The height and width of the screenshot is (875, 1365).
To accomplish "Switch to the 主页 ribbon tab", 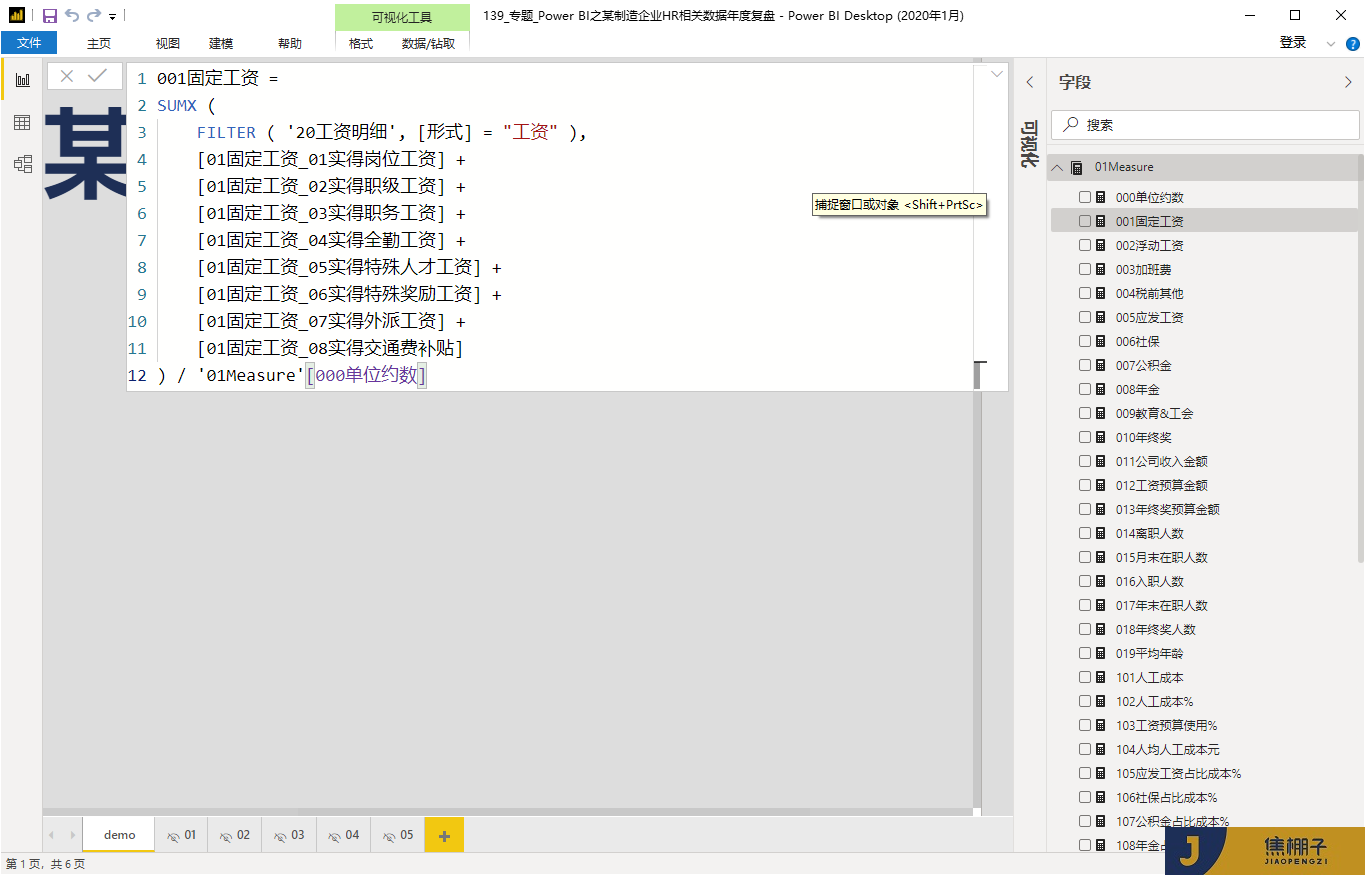I will (x=99, y=44).
